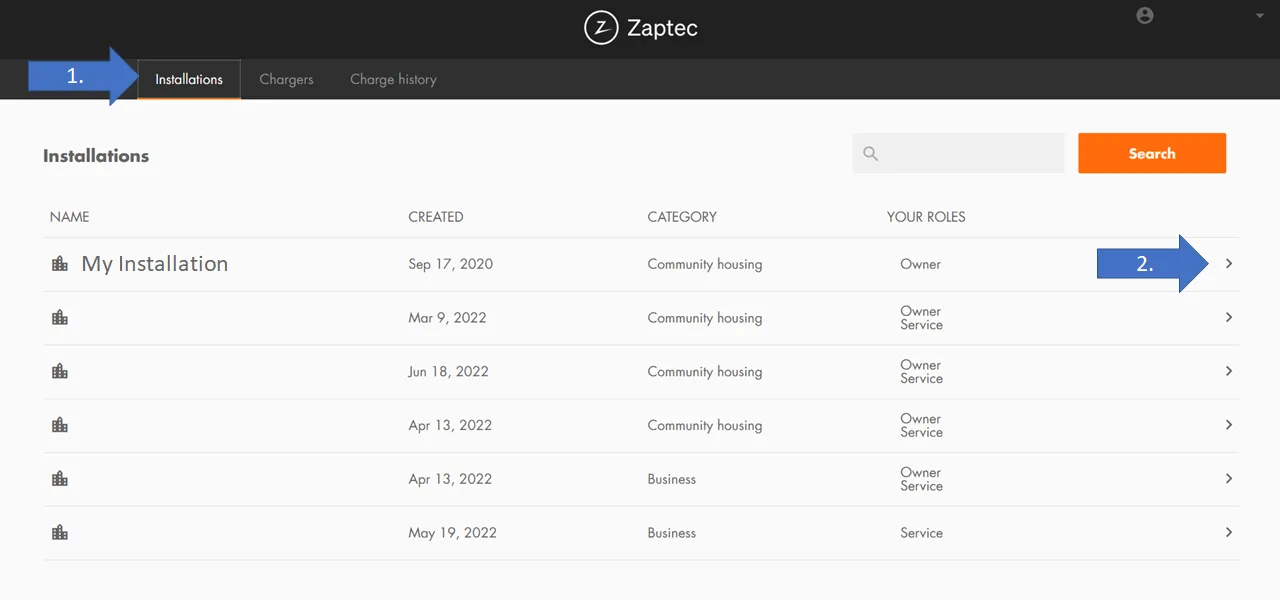Click the NAME column header

(x=70, y=217)
